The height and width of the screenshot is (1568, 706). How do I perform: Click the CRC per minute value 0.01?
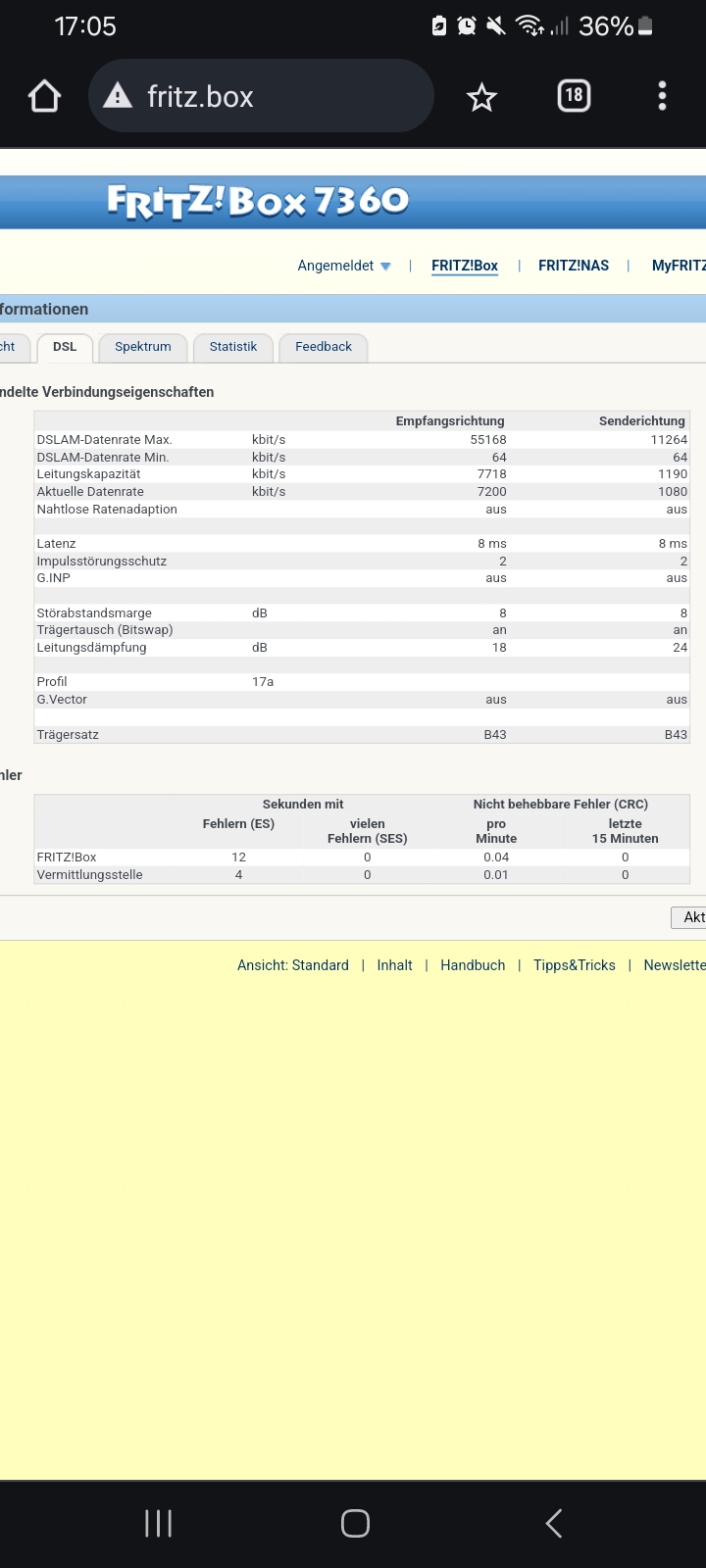pos(496,875)
